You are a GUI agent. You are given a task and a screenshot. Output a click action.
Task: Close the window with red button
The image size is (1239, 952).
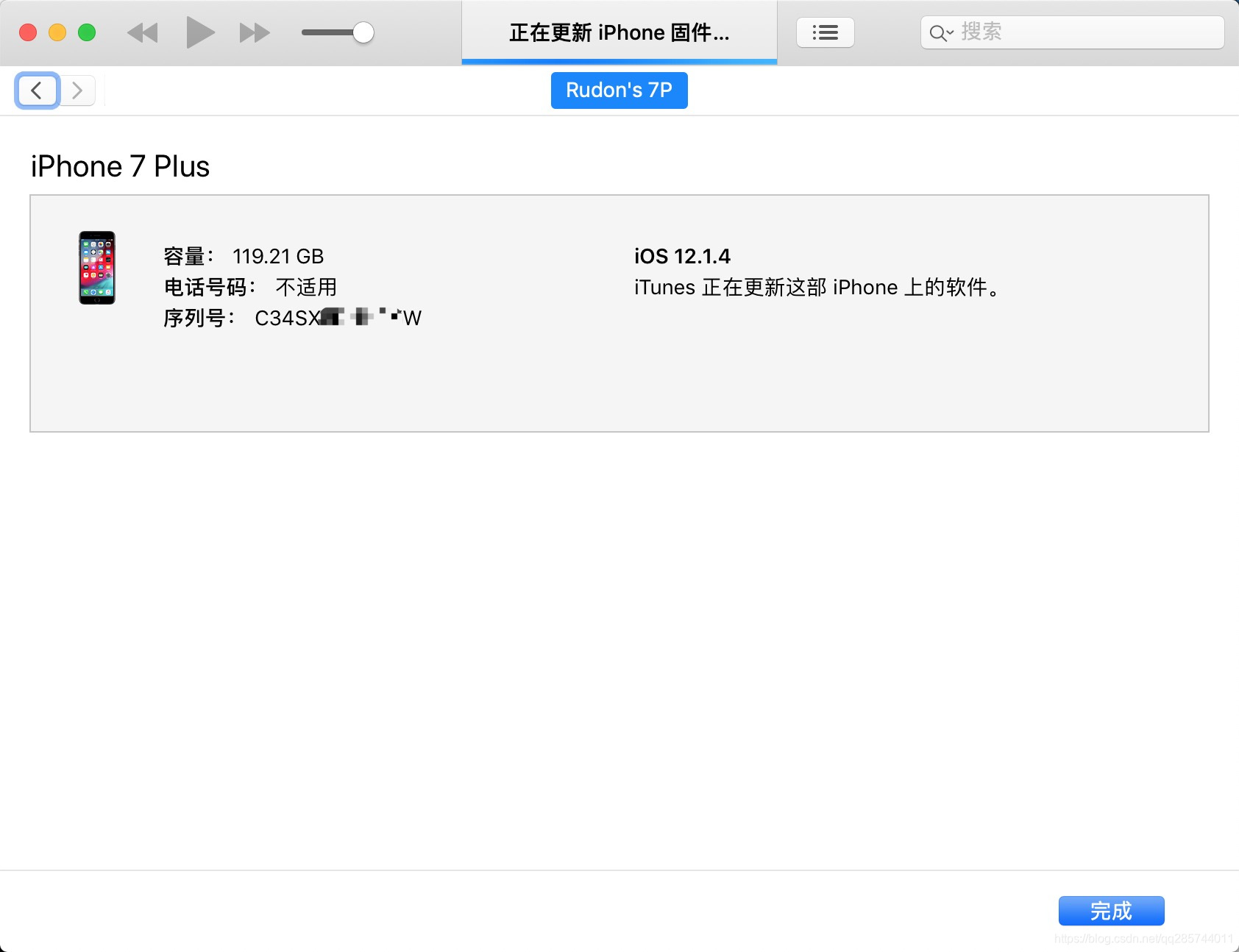[28, 32]
